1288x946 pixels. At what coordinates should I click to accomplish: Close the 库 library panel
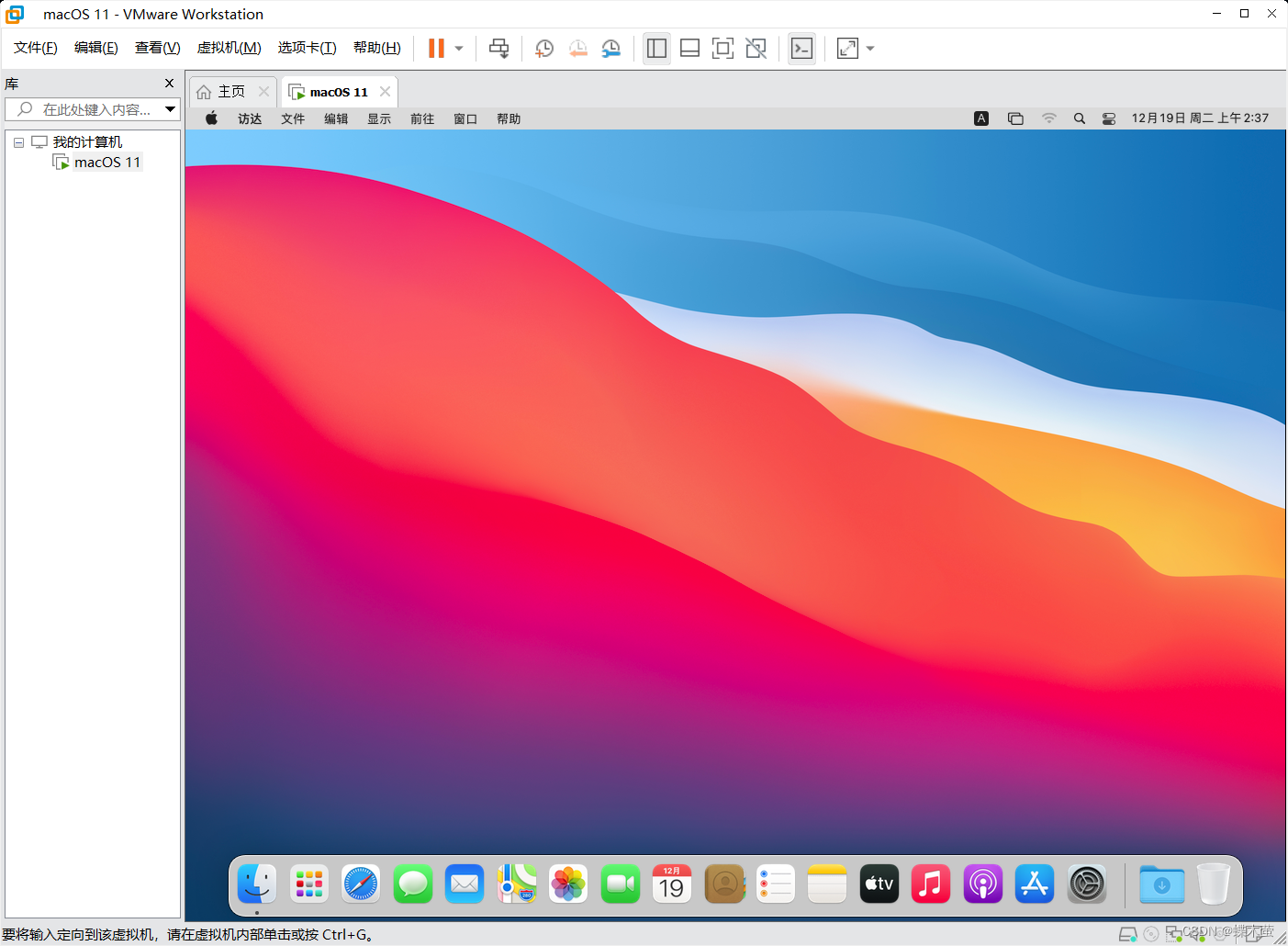click(169, 84)
